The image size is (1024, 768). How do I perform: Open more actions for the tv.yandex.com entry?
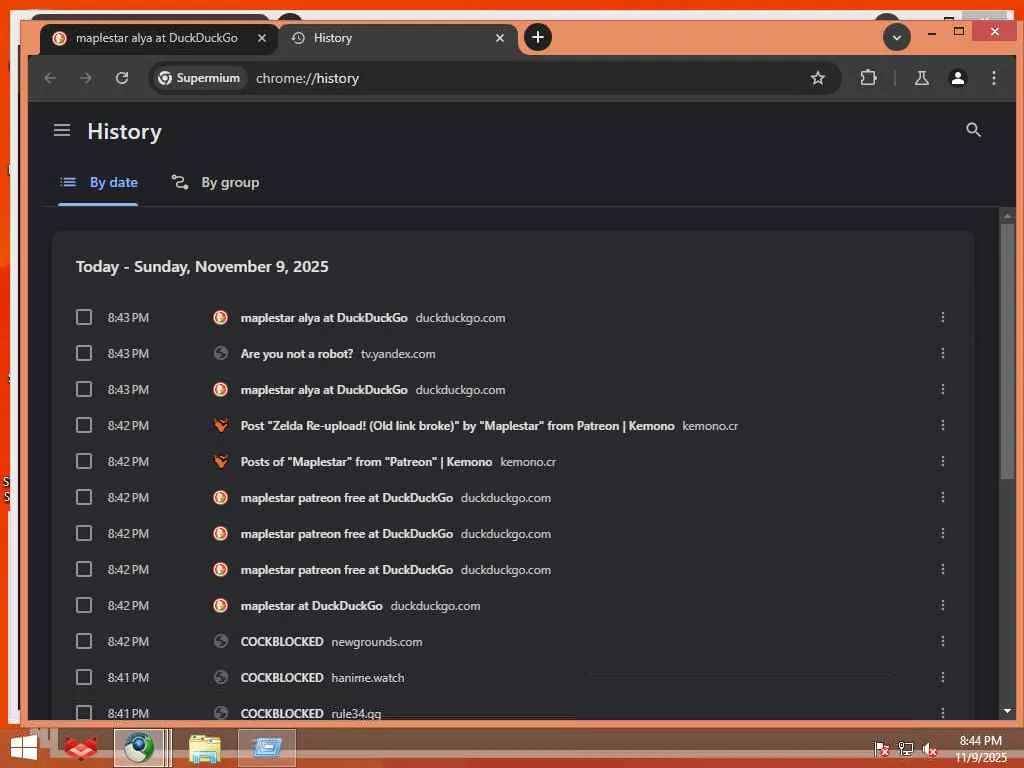pos(942,353)
